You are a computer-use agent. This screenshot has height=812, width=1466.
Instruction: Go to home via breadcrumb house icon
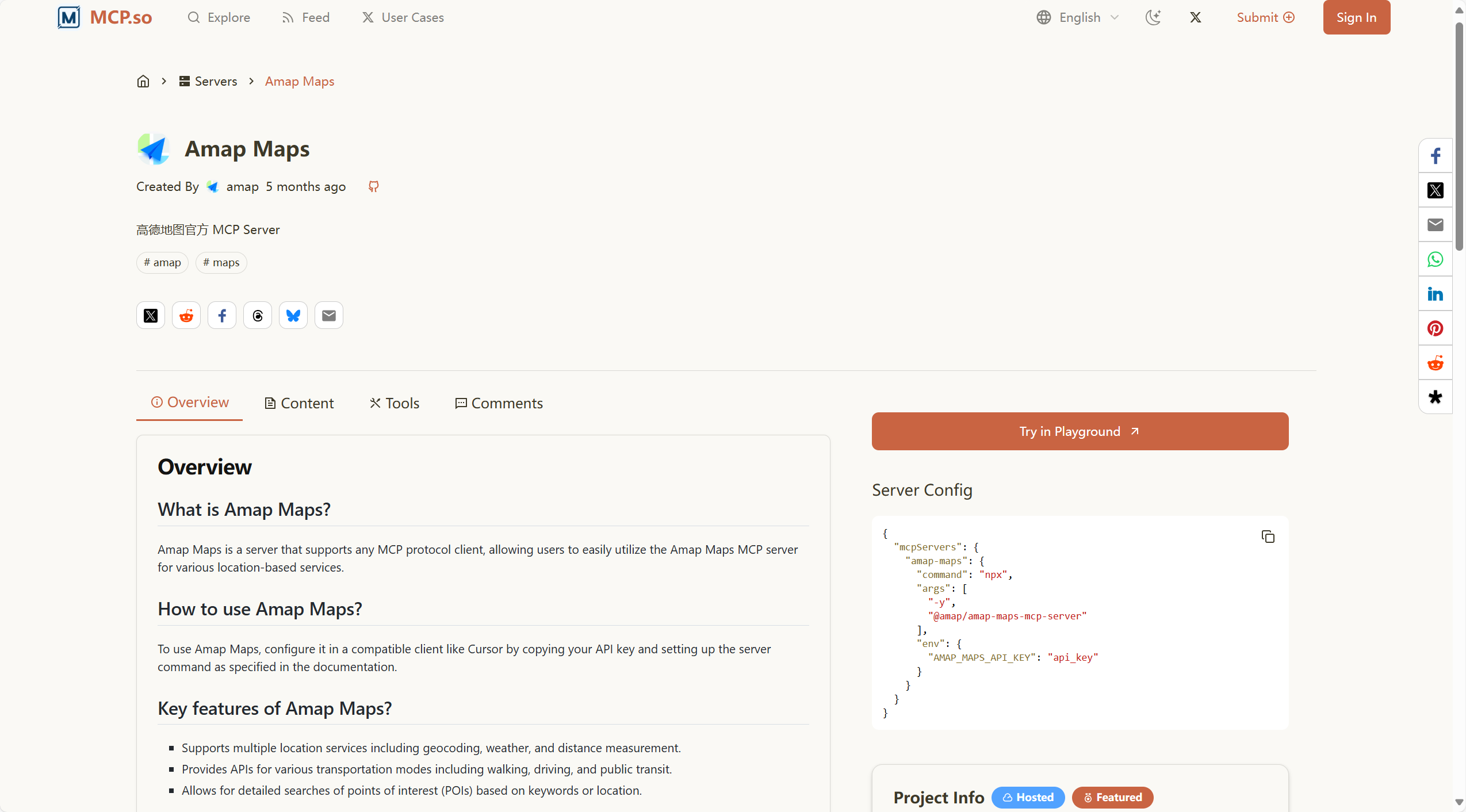(143, 81)
